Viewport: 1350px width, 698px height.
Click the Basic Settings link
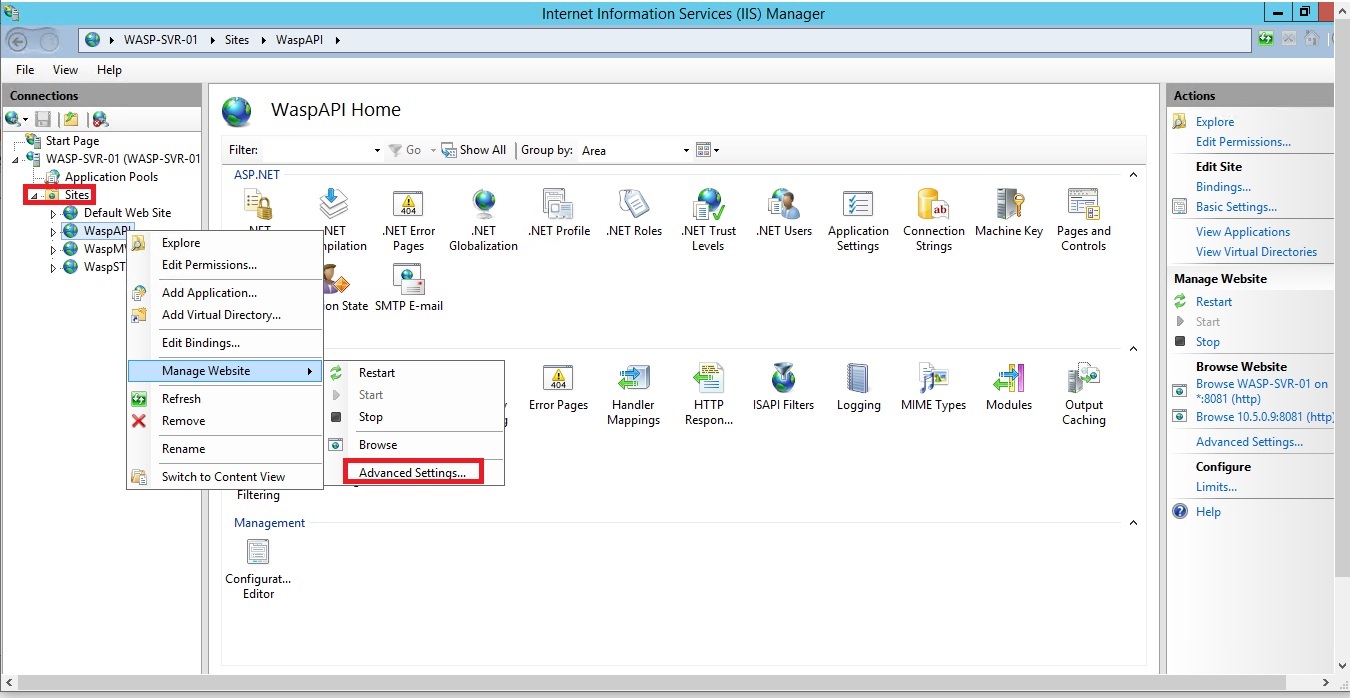coord(1236,207)
